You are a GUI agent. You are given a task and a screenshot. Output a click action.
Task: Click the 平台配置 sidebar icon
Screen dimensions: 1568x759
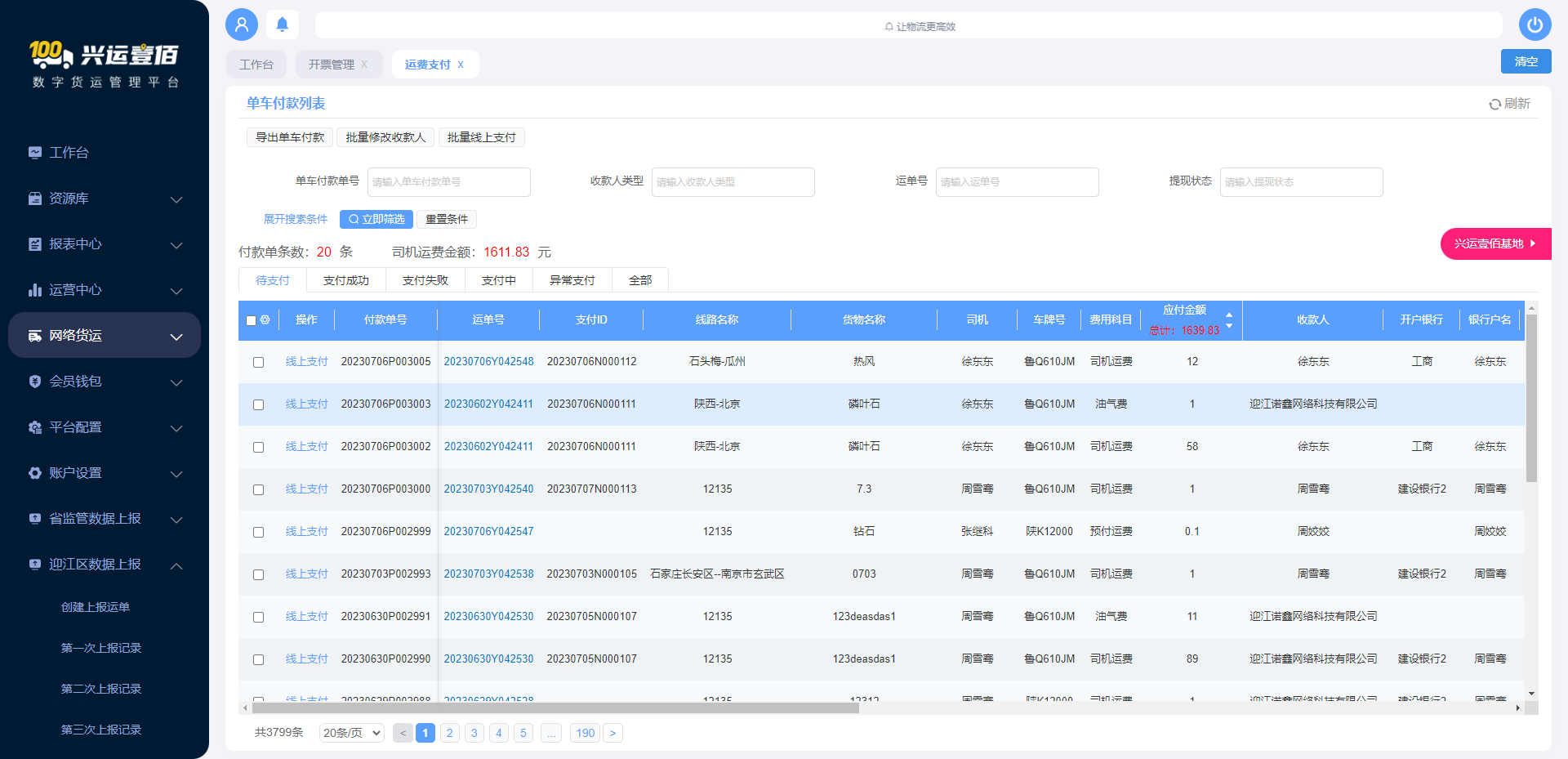coord(35,426)
